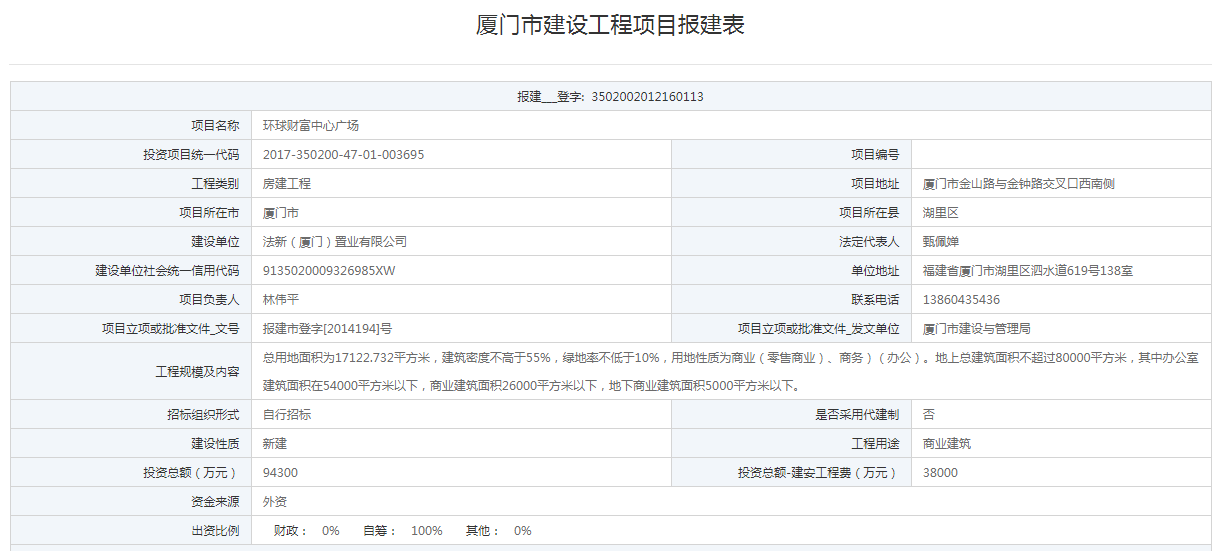Click the 工程类别 label
Viewport: 1224px width, 551px height.
tap(215, 184)
